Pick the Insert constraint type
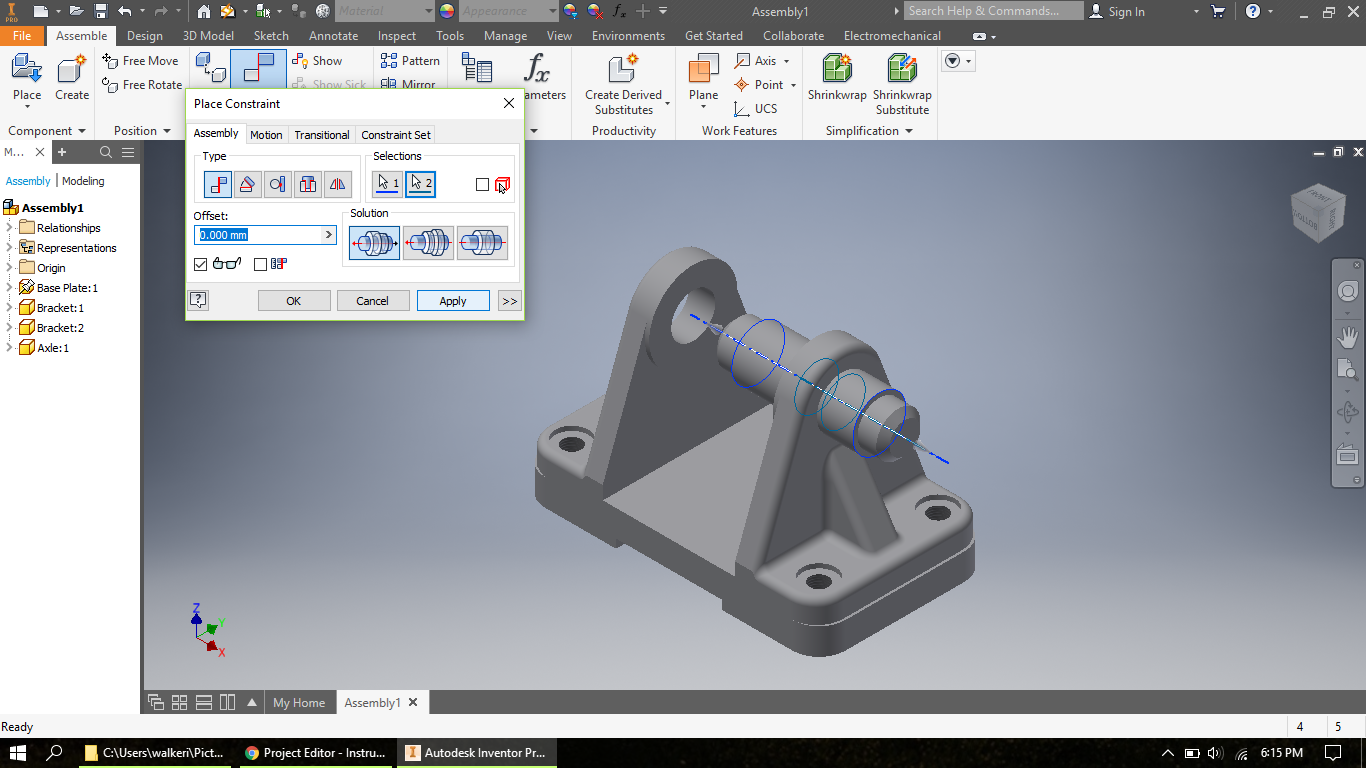1366x768 pixels. click(307, 184)
